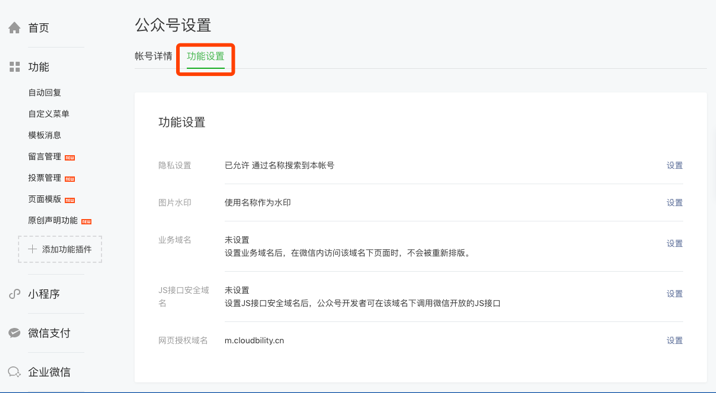The height and width of the screenshot is (393, 716).
Task: Click 未设置 in the 业务域名 row
Action: pyautogui.click(x=237, y=240)
